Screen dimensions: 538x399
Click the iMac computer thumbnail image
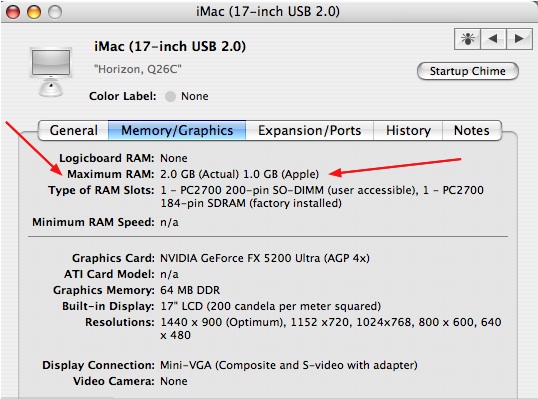[x=51, y=72]
